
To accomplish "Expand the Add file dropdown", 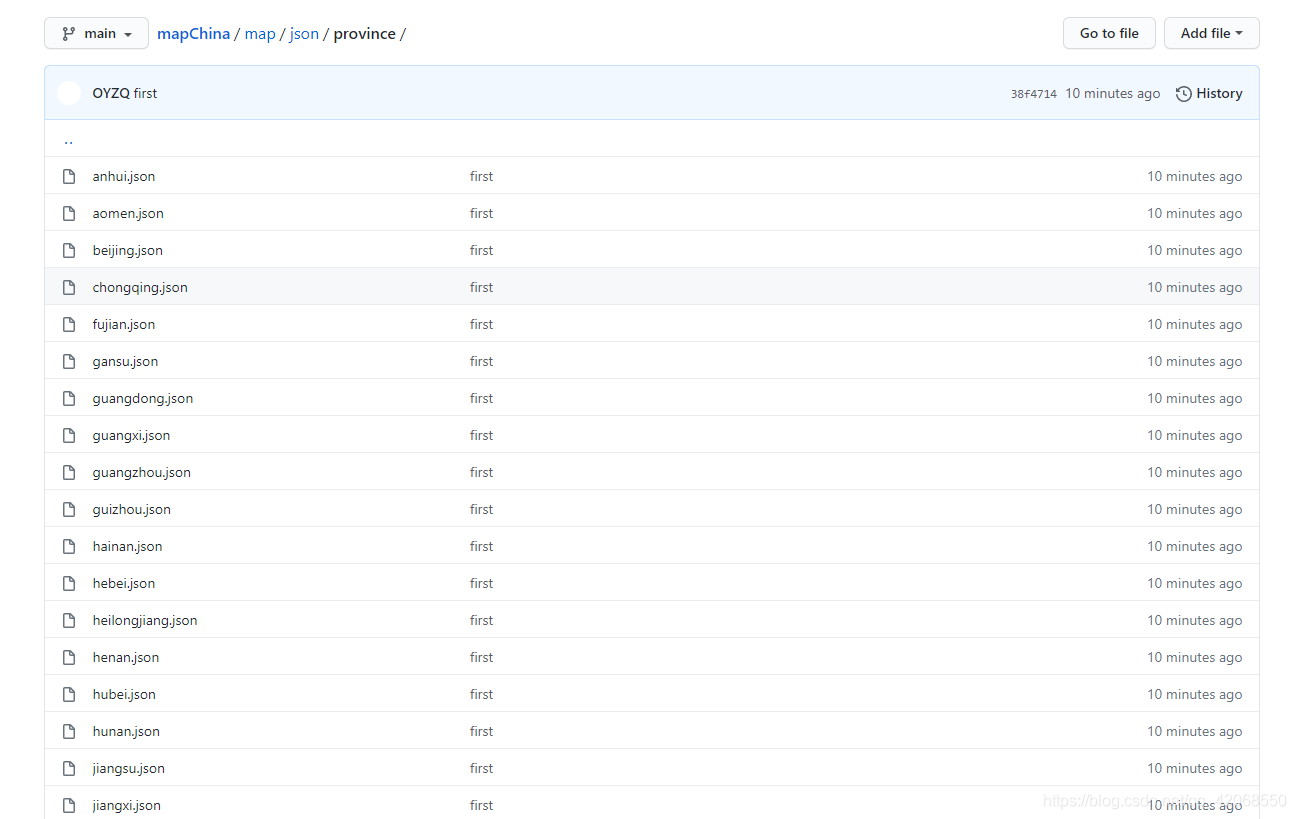I will [1211, 33].
